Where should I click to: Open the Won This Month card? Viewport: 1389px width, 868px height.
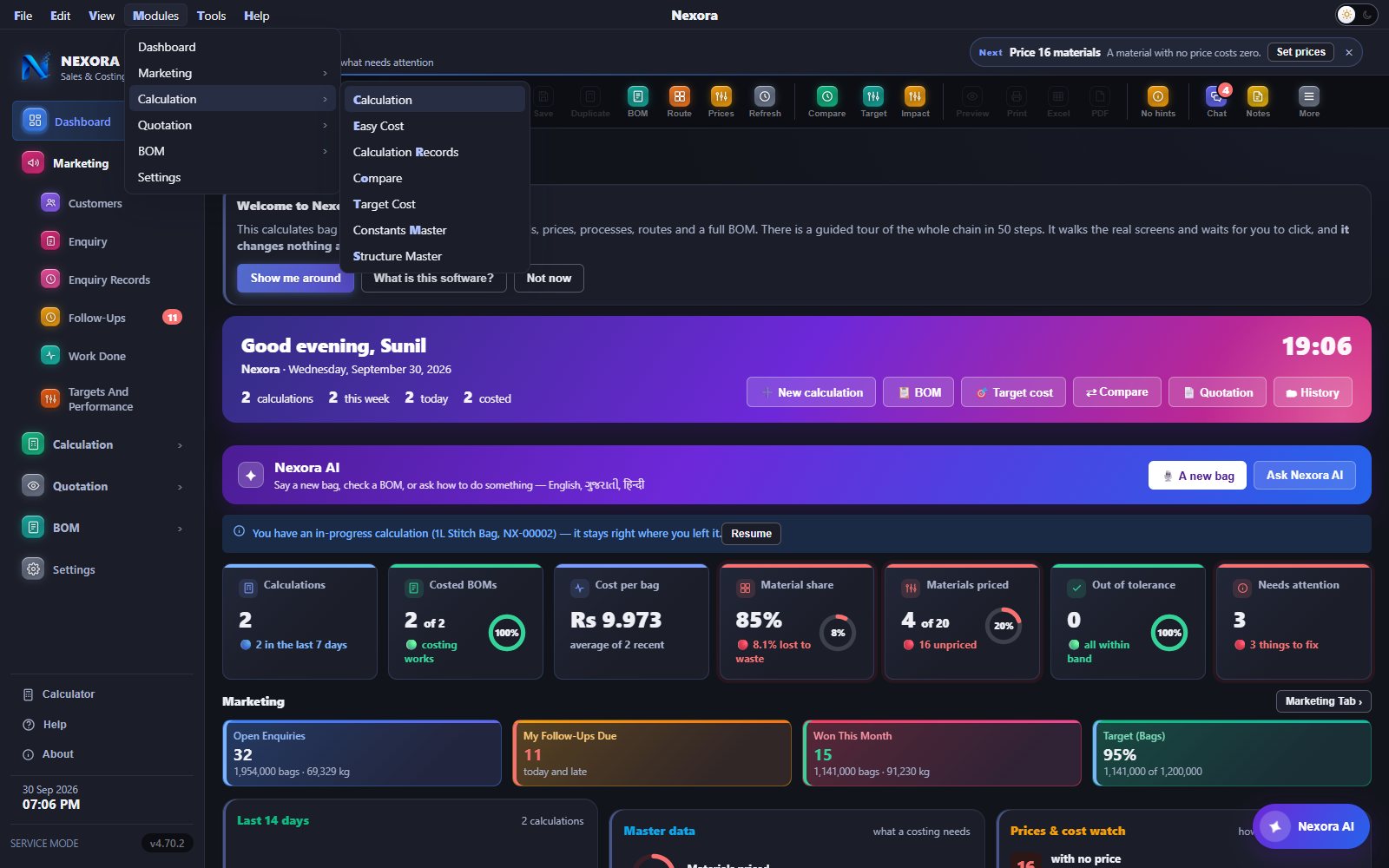coord(942,753)
